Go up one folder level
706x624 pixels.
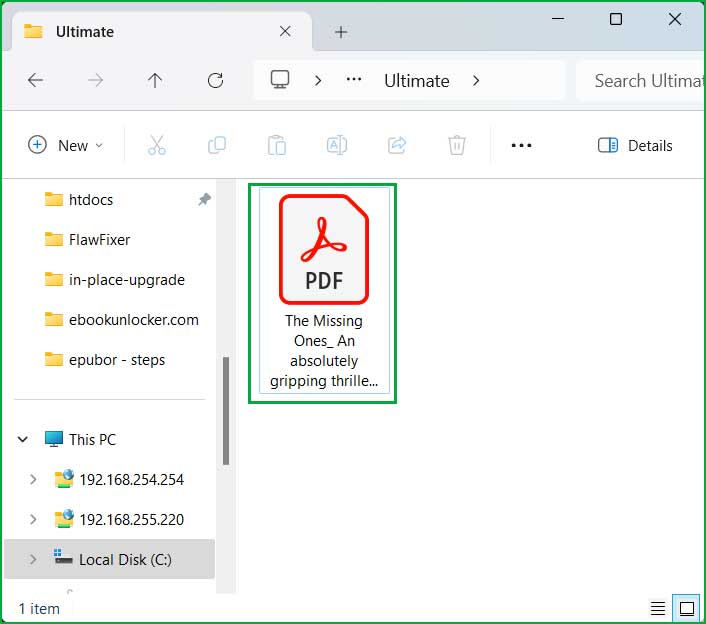coord(155,81)
